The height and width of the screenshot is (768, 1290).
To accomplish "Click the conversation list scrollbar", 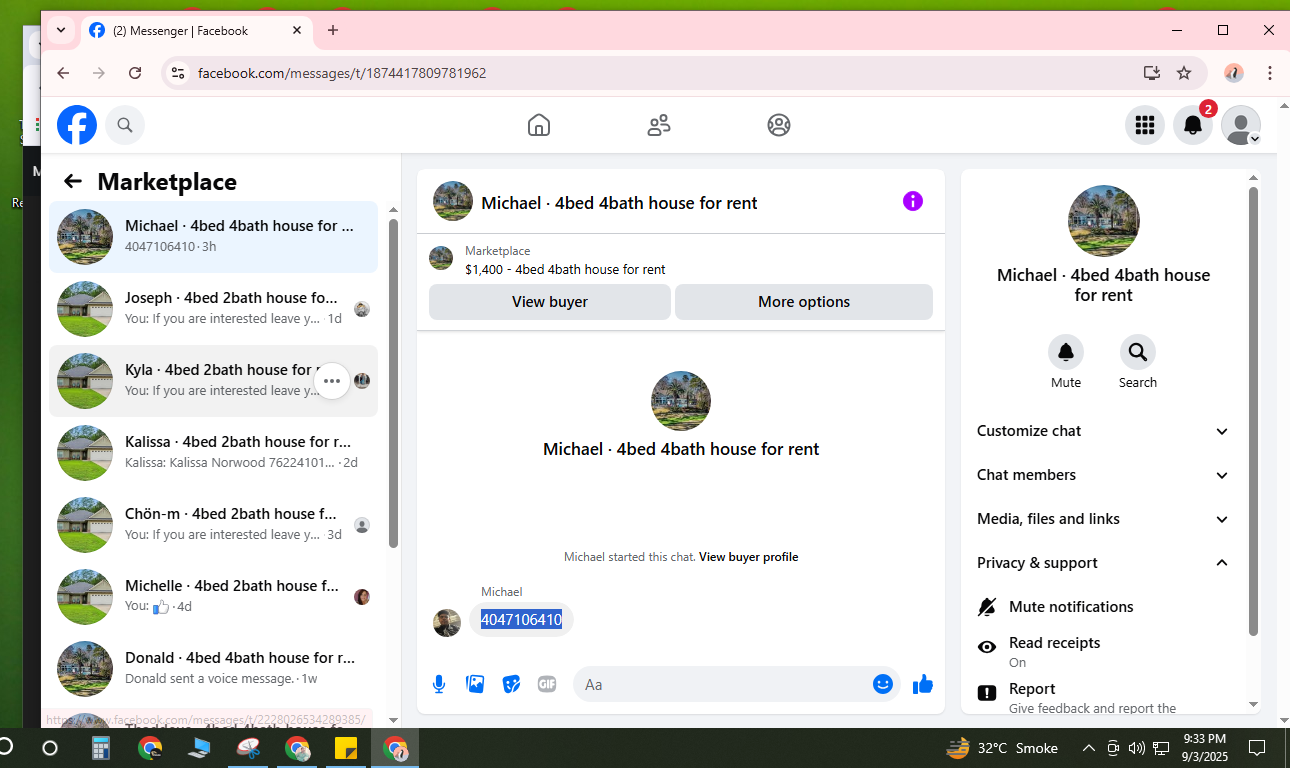I will point(393,384).
